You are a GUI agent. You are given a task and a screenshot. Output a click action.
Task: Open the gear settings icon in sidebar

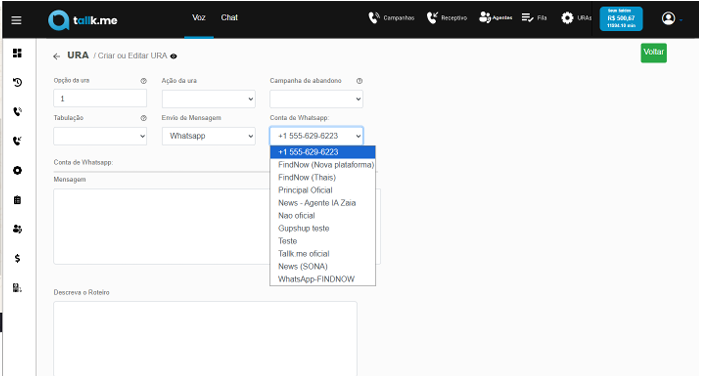[17, 170]
